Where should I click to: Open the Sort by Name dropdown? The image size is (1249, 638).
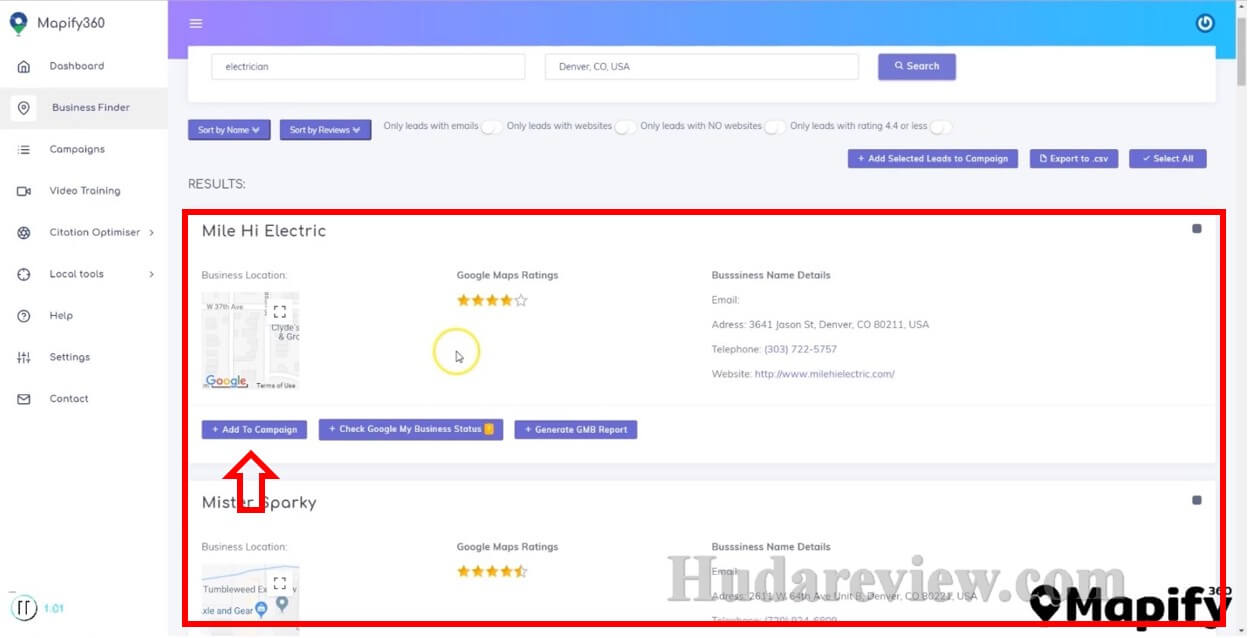[229, 130]
